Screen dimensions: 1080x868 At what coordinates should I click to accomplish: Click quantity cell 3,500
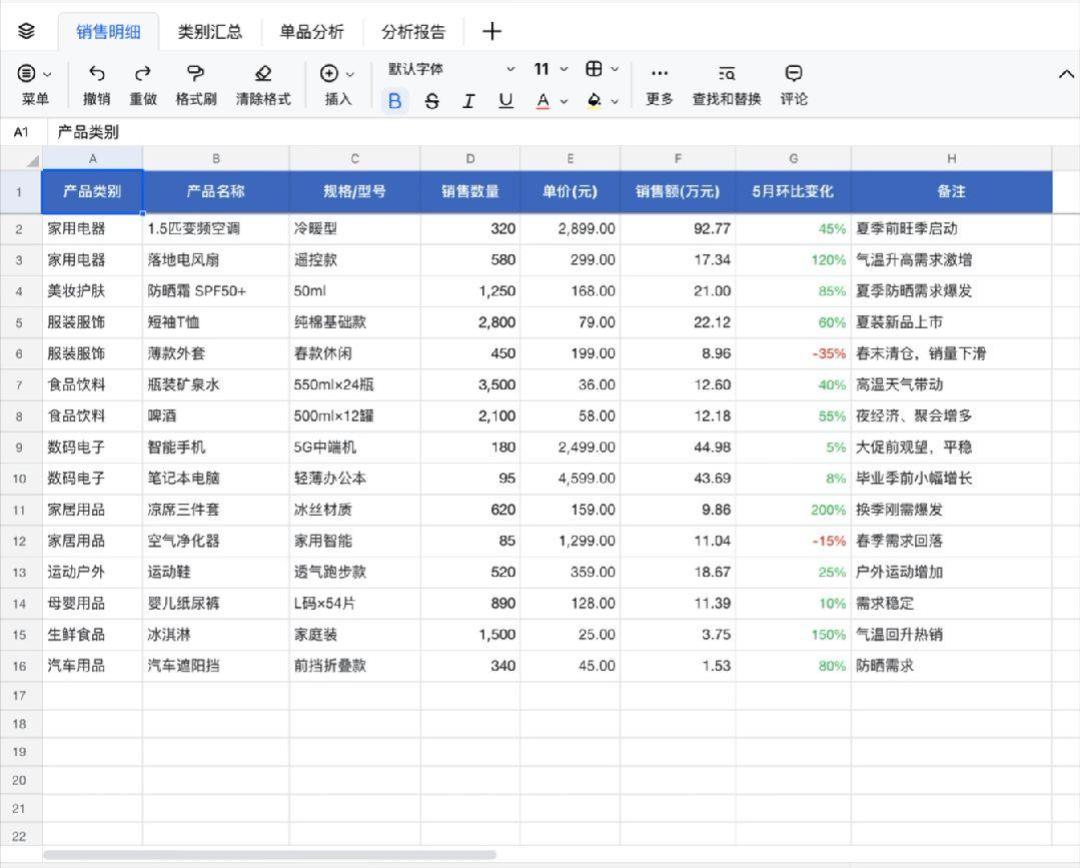(x=470, y=384)
